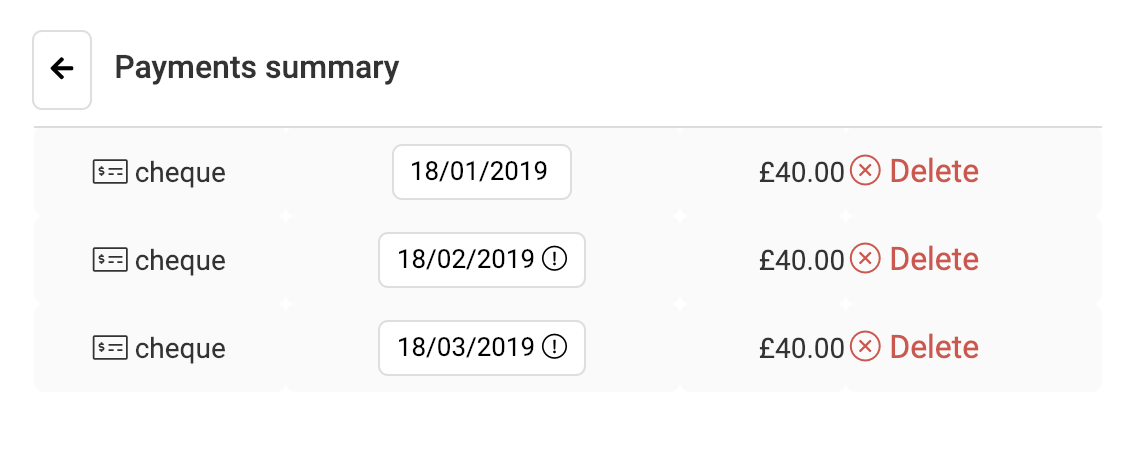Delete the cheque payment dated 18/03/2019

(x=914, y=348)
